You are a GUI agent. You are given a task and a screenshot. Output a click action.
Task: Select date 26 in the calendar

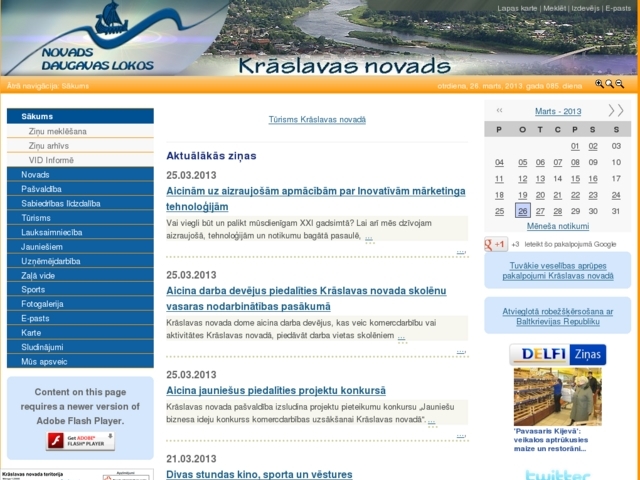[x=523, y=211]
